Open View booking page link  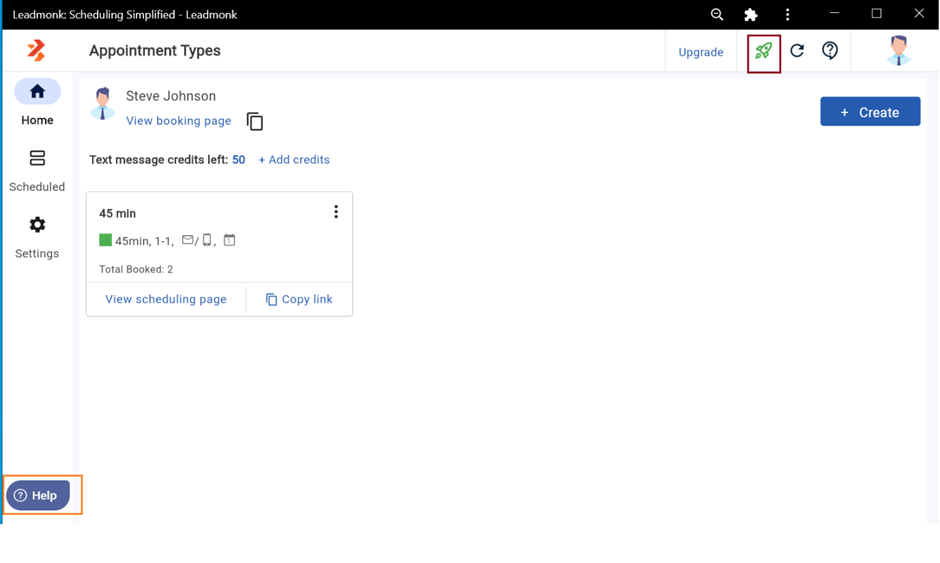179,121
